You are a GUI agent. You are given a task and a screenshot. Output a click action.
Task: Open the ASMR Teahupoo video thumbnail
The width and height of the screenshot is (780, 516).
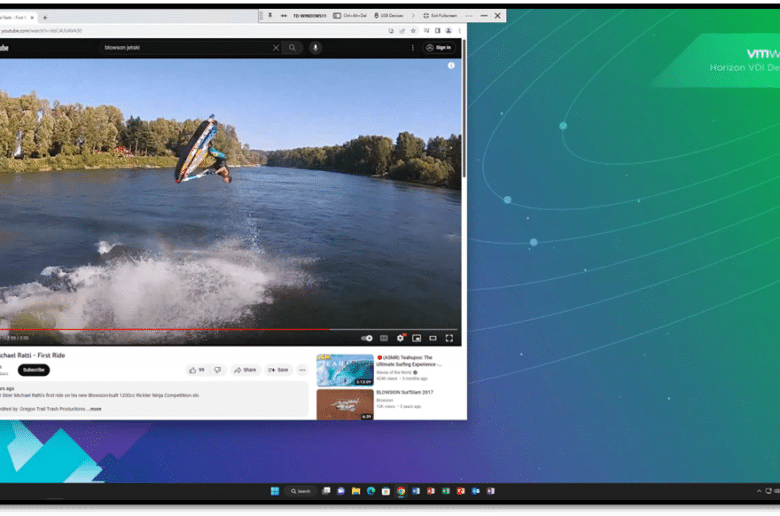[x=345, y=370]
